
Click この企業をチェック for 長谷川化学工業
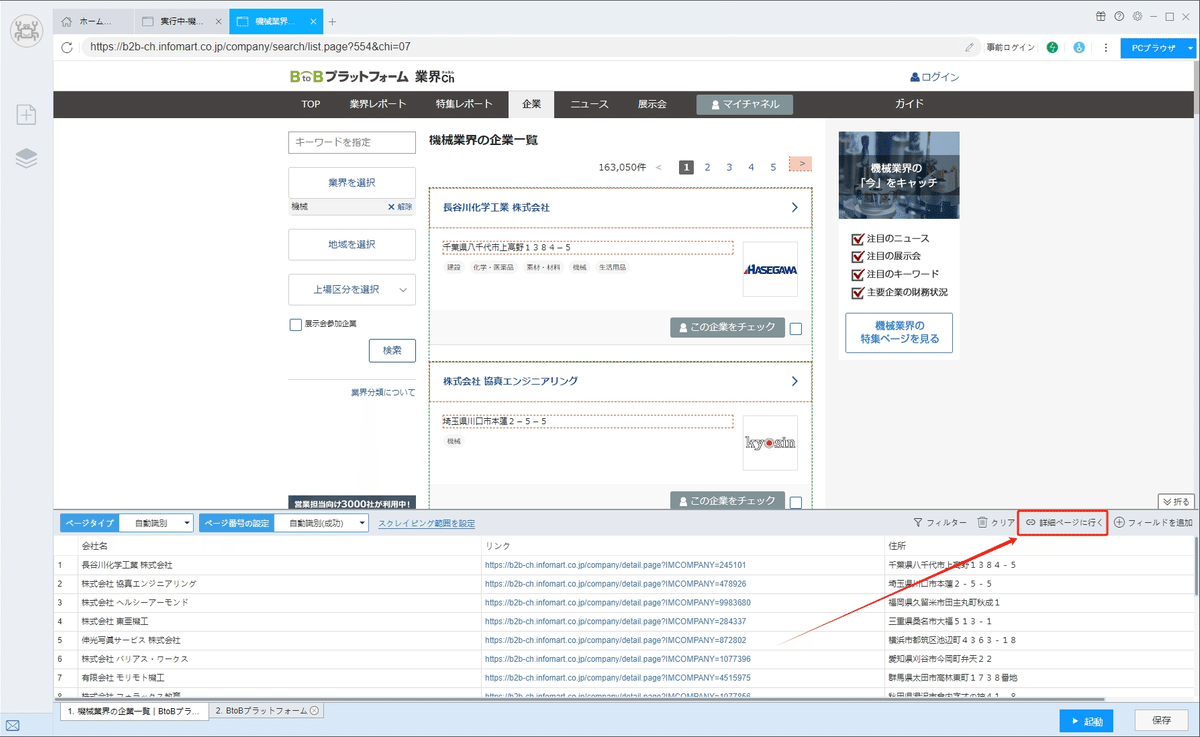point(727,327)
